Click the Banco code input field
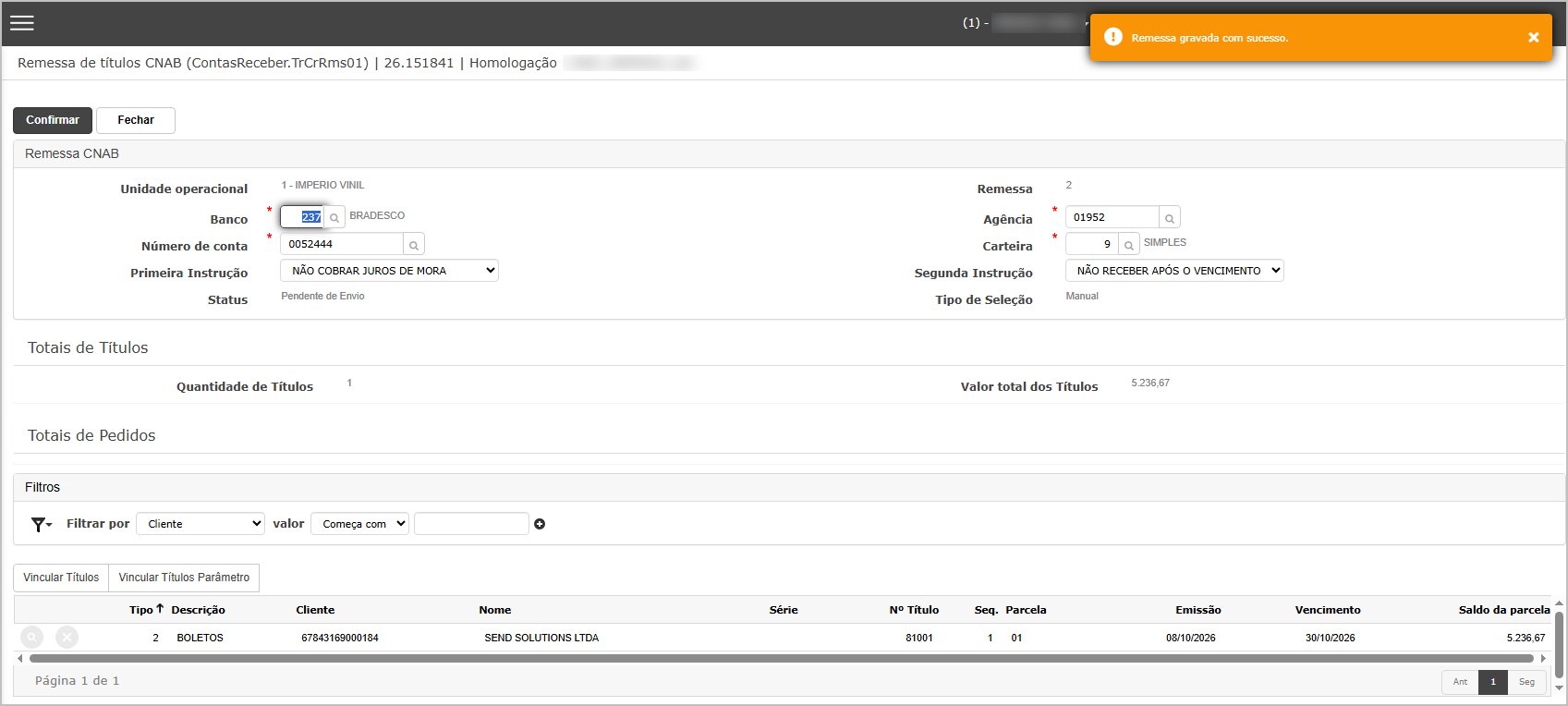This screenshot has height=706, width=1568. pyautogui.click(x=302, y=217)
